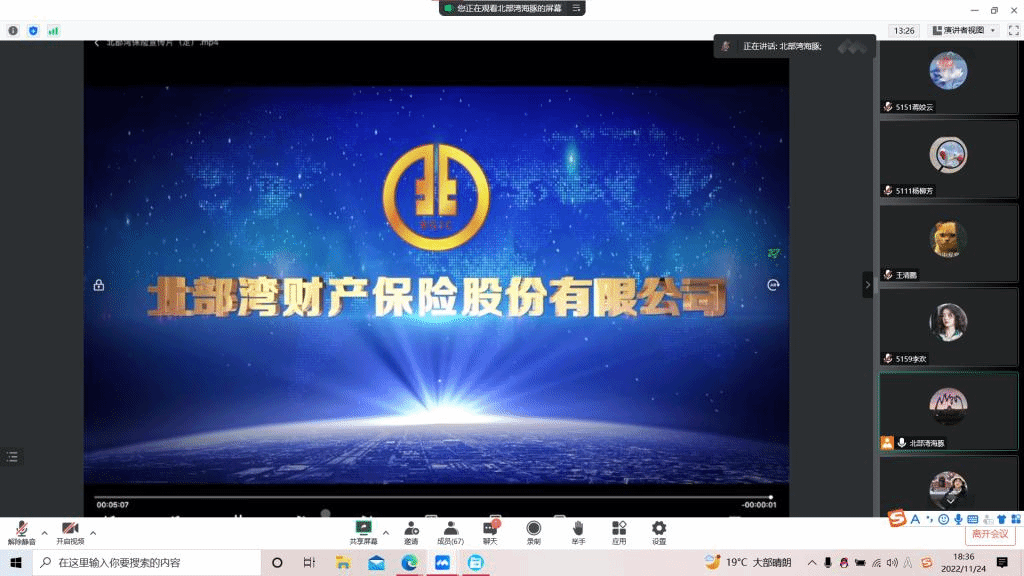Open the members (成员) list
1024x576 pixels.
(450, 530)
